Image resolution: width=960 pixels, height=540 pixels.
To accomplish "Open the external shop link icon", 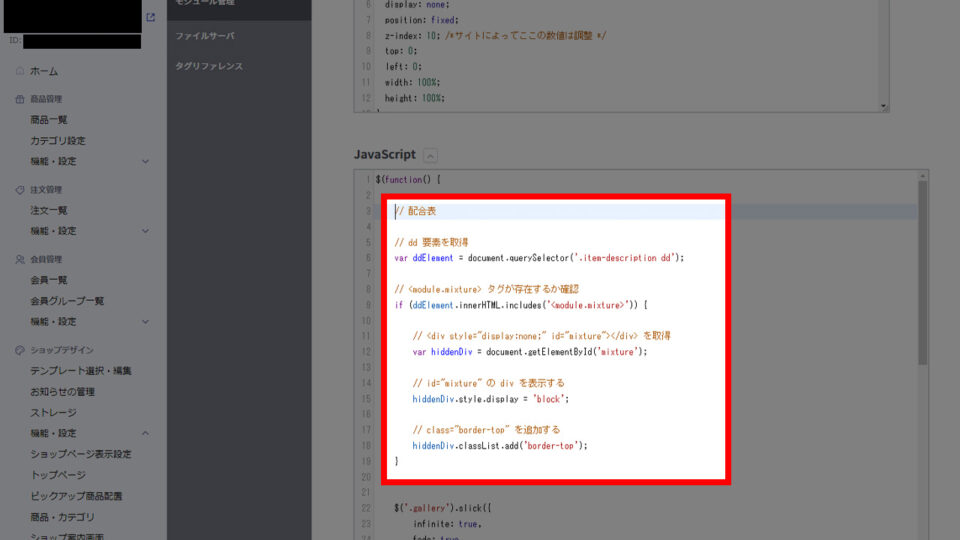I will (x=150, y=17).
